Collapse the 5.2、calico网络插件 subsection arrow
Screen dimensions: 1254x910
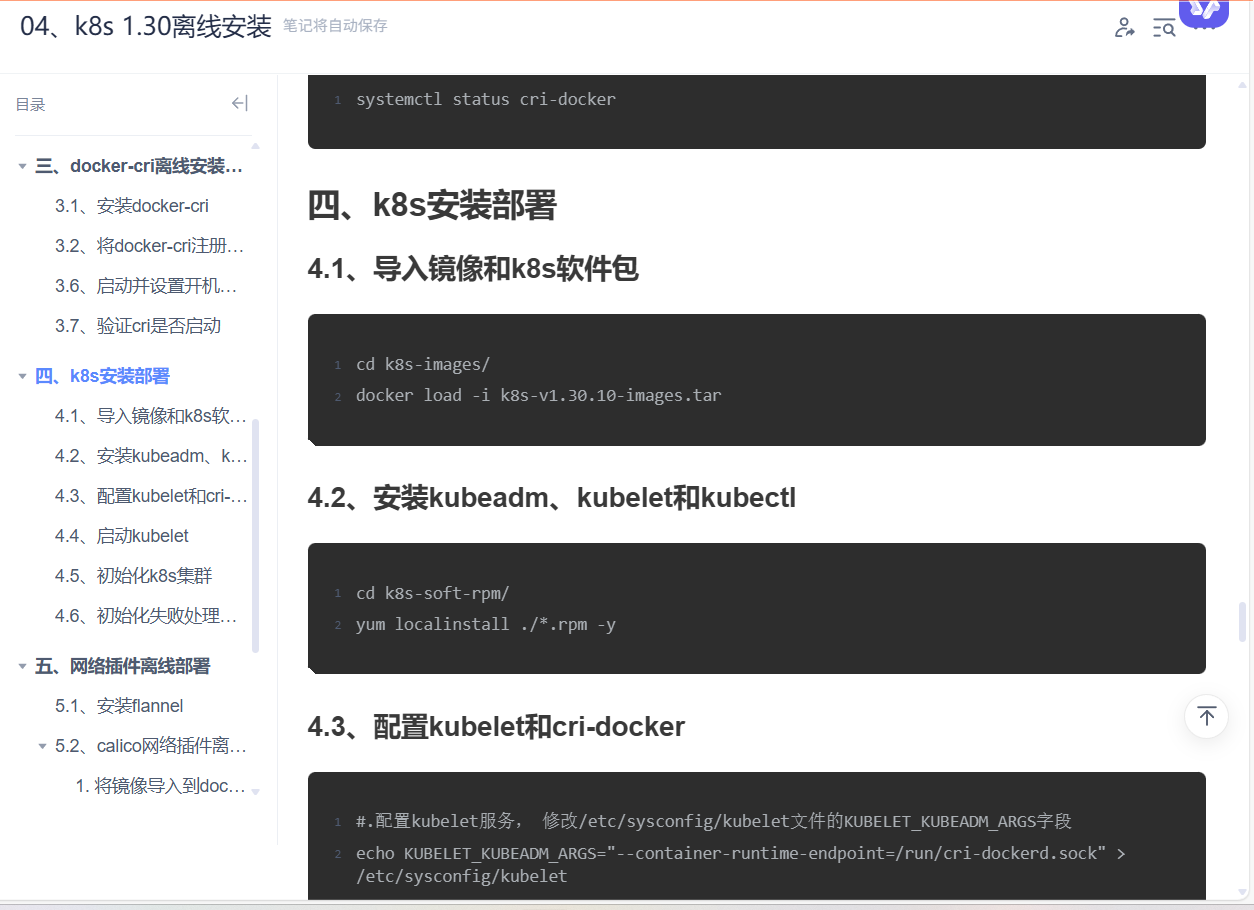pyautogui.click(x=42, y=746)
